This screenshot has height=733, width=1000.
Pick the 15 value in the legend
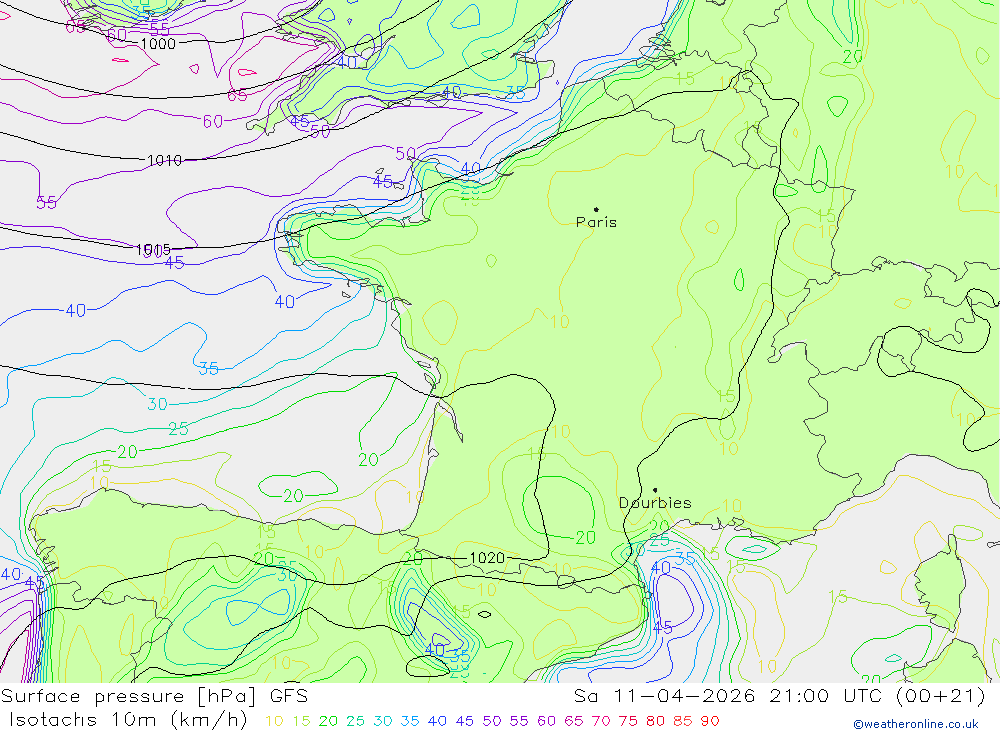click(301, 721)
